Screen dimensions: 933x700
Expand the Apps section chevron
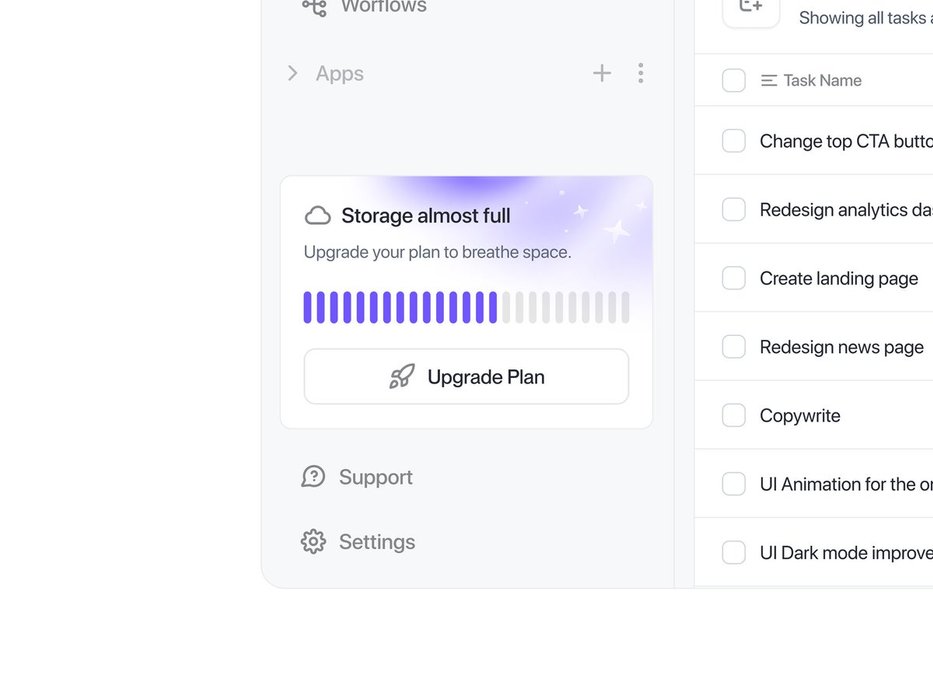pos(292,73)
